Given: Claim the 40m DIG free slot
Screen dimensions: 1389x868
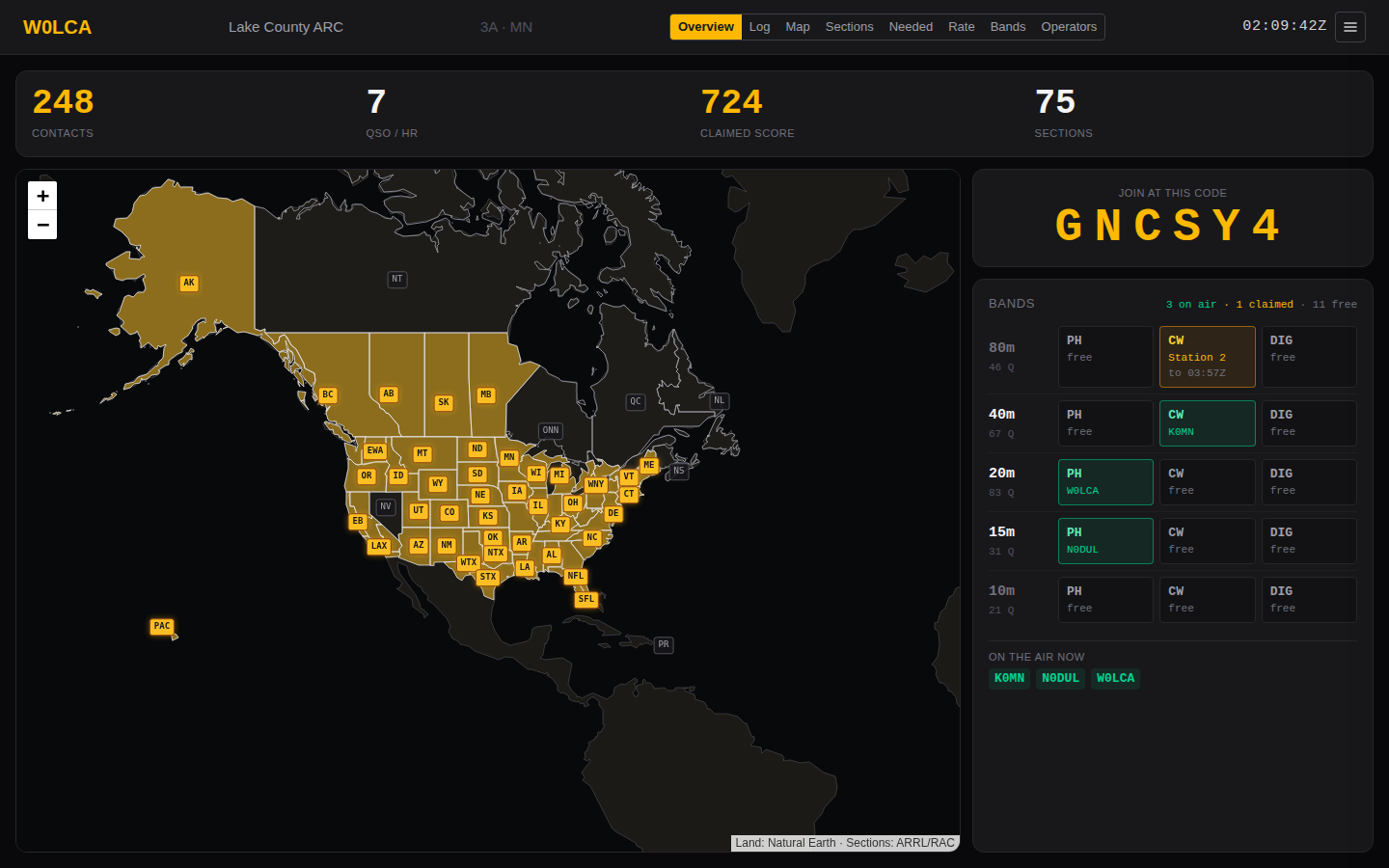Looking at the screenshot, I should pos(1309,423).
